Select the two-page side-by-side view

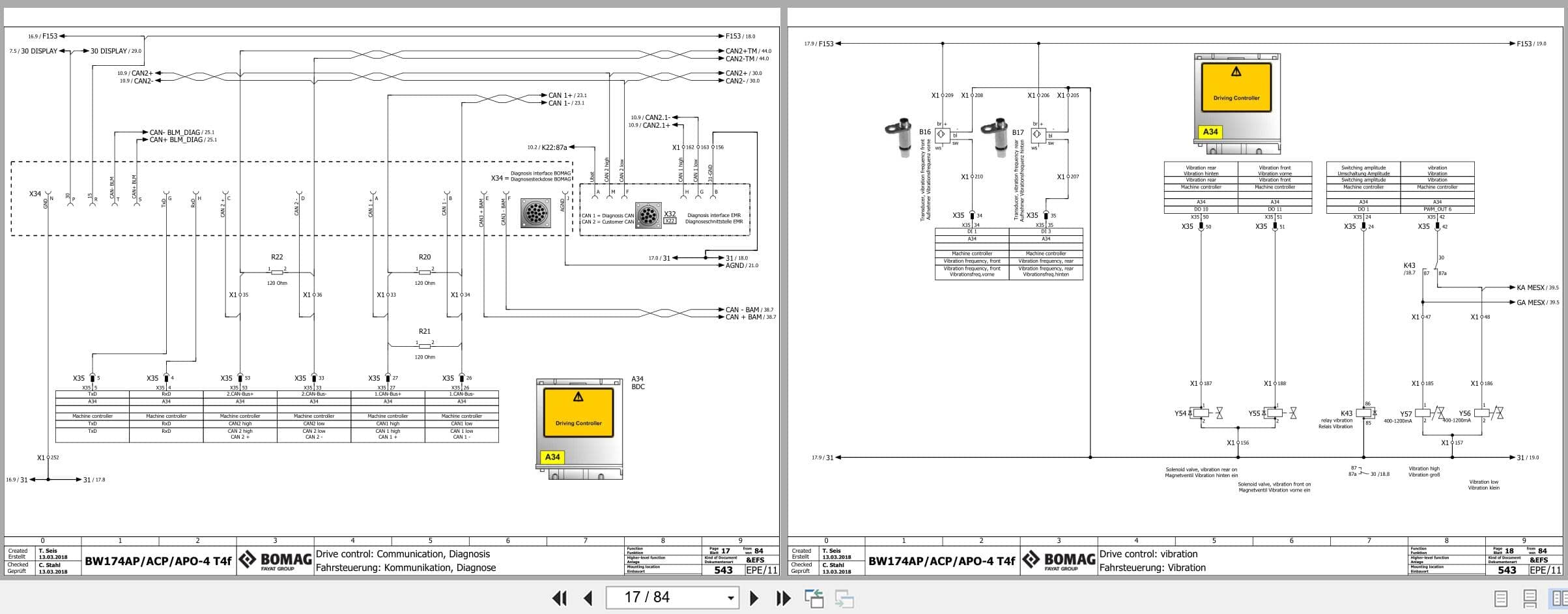(1560, 598)
